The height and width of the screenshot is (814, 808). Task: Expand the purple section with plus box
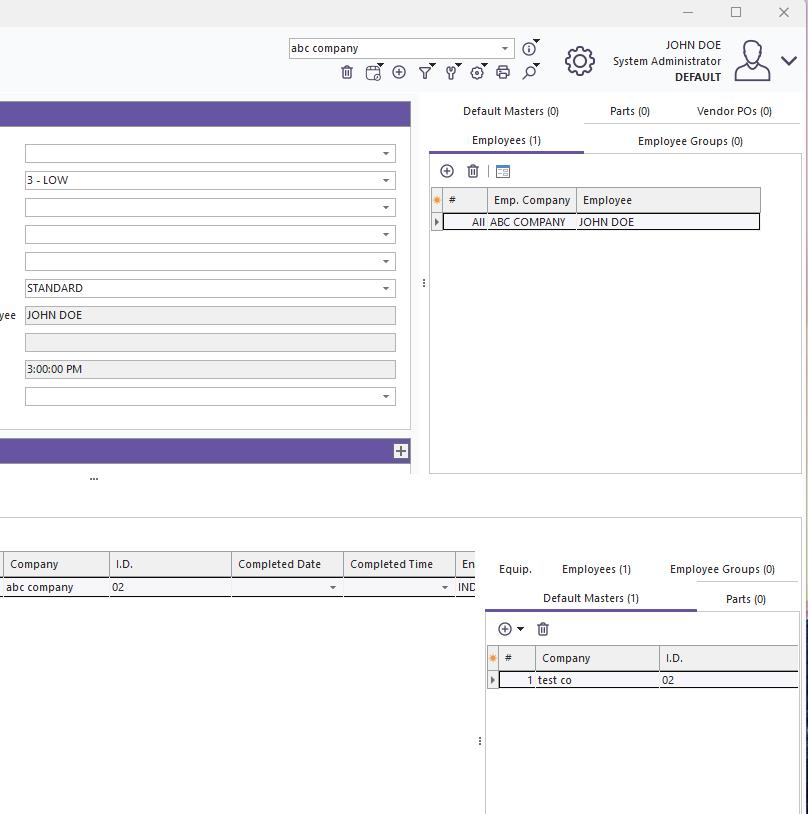pyautogui.click(x=400, y=451)
